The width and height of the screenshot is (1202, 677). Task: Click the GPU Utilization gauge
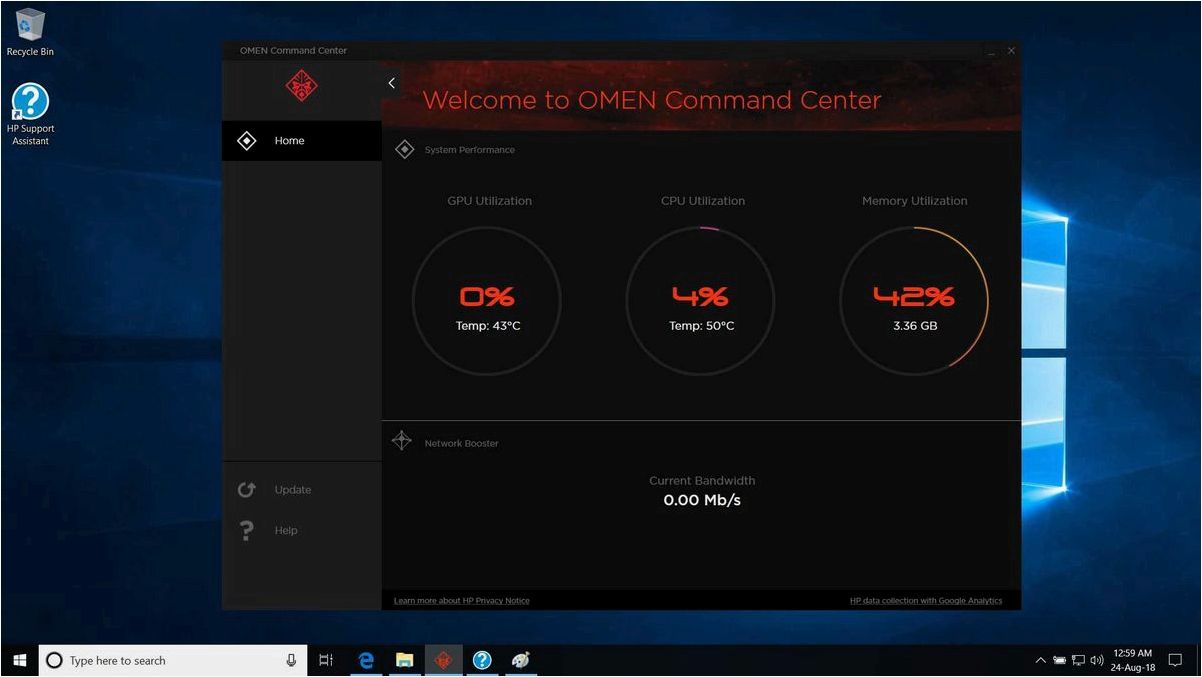tap(487, 300)
